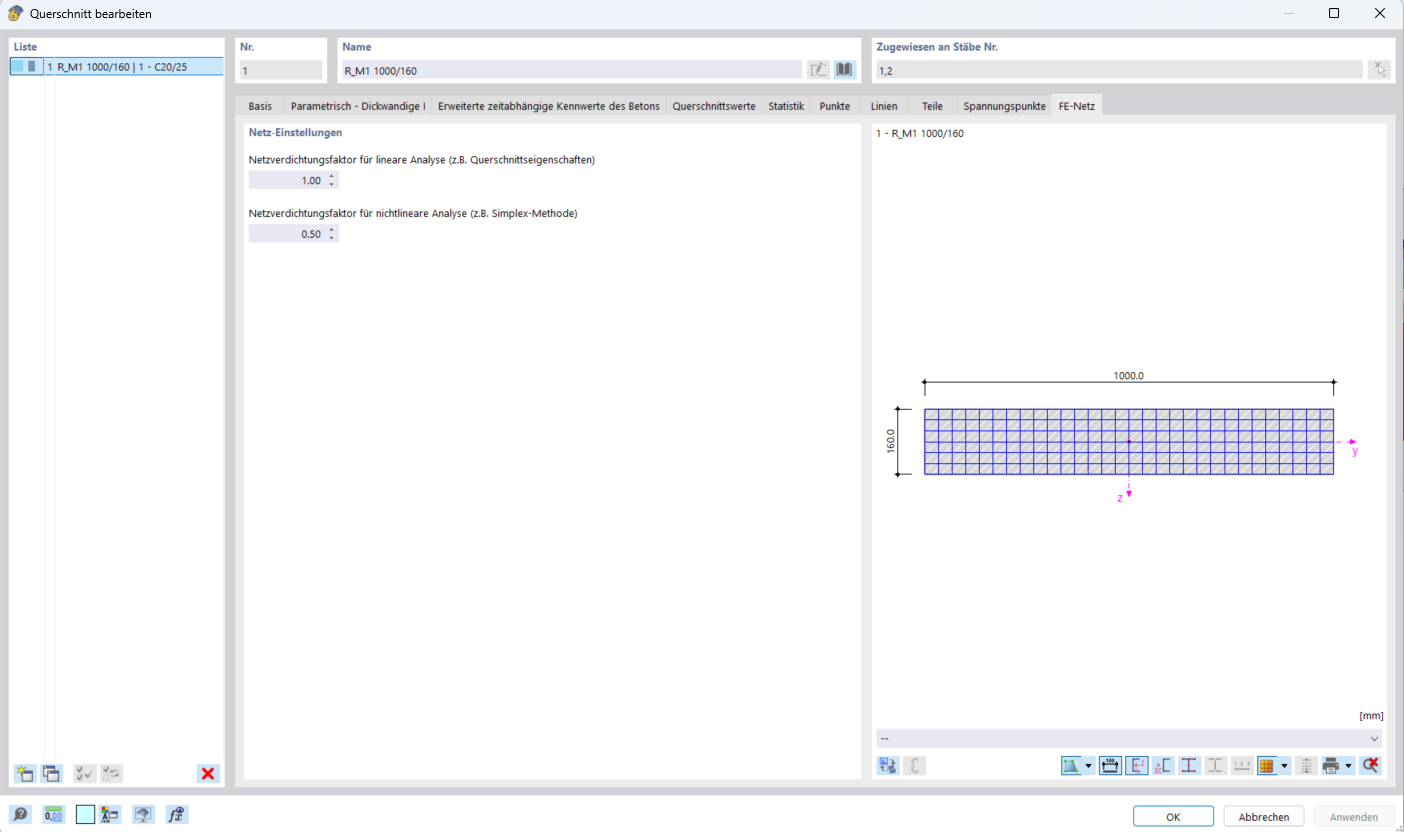Open help via question mark icon
This screenshot has height=832, width=1404.
[20, 814]
